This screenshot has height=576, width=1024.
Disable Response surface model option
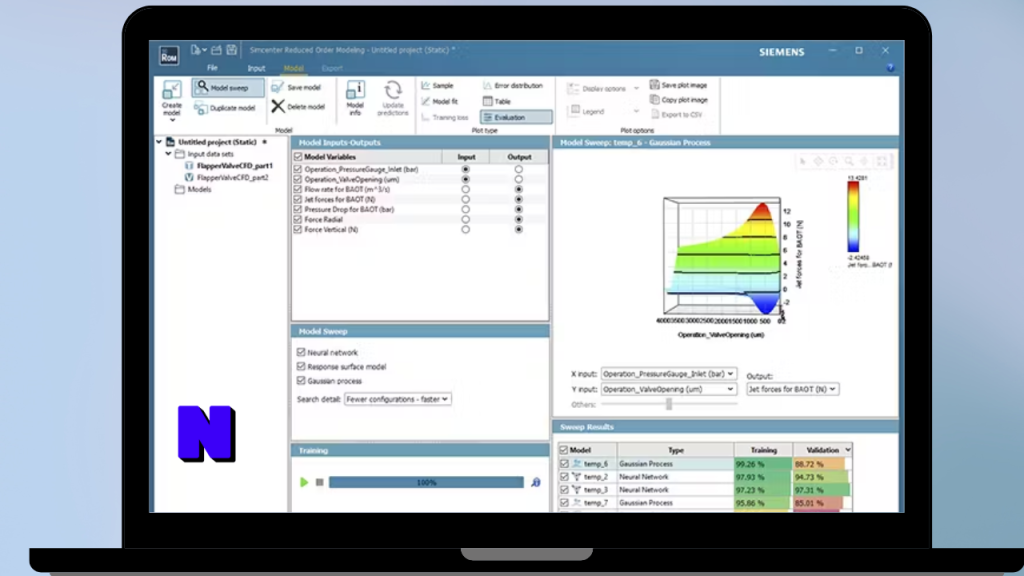click(x=301, y=366)
